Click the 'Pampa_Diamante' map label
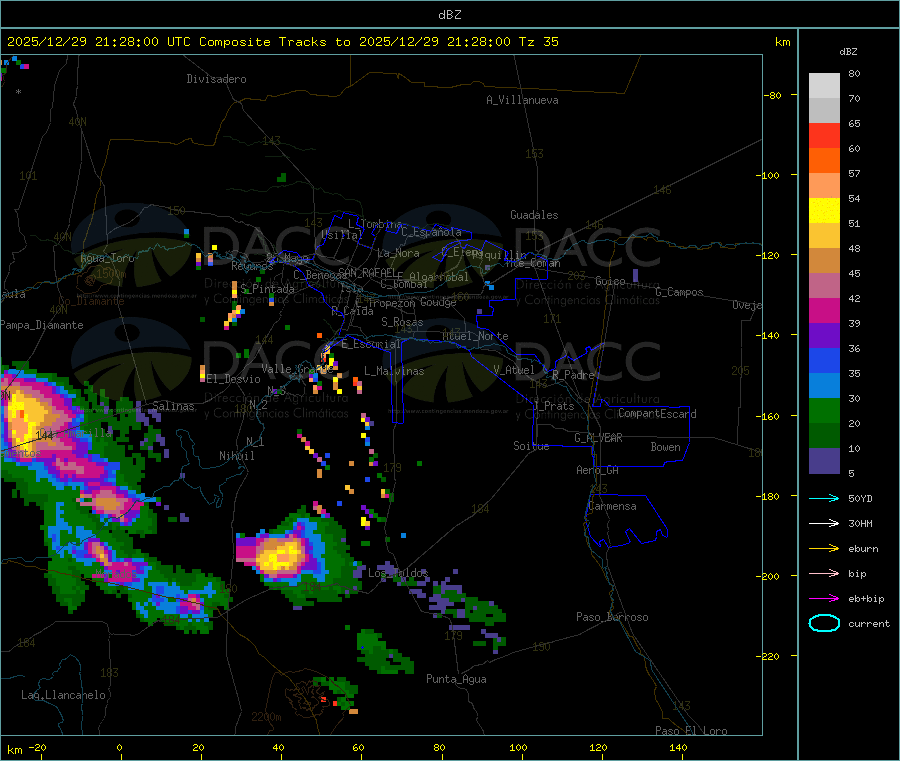Screen dimensions: 900x761 [42, 325]
